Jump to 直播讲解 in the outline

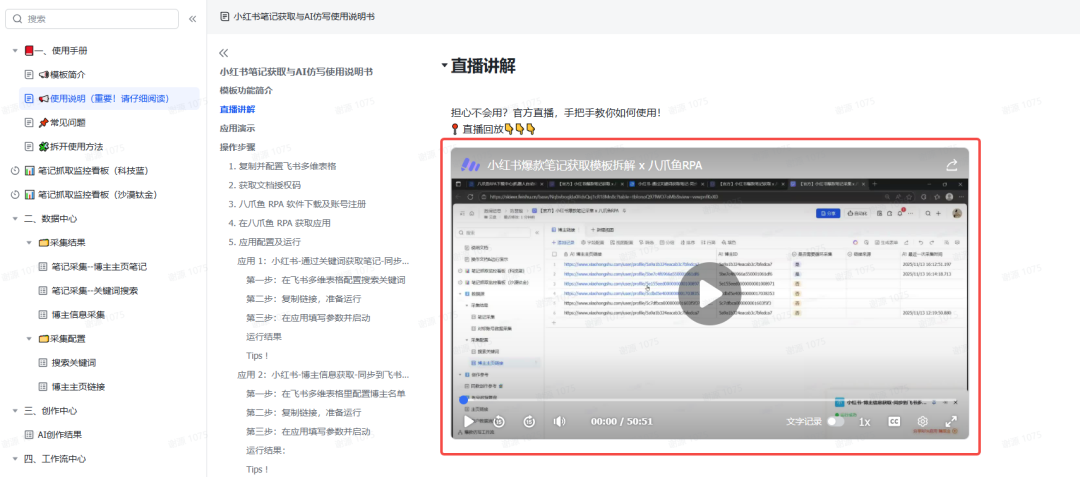tap(238, 109)
